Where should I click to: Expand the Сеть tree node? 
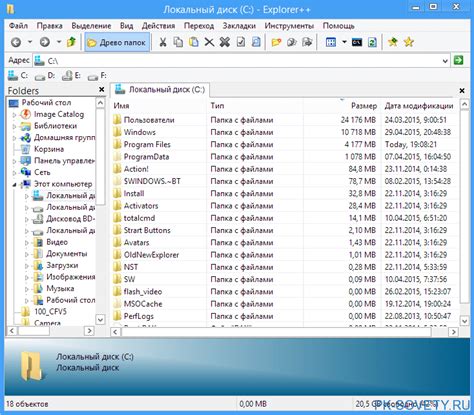(x=14, y=173)
